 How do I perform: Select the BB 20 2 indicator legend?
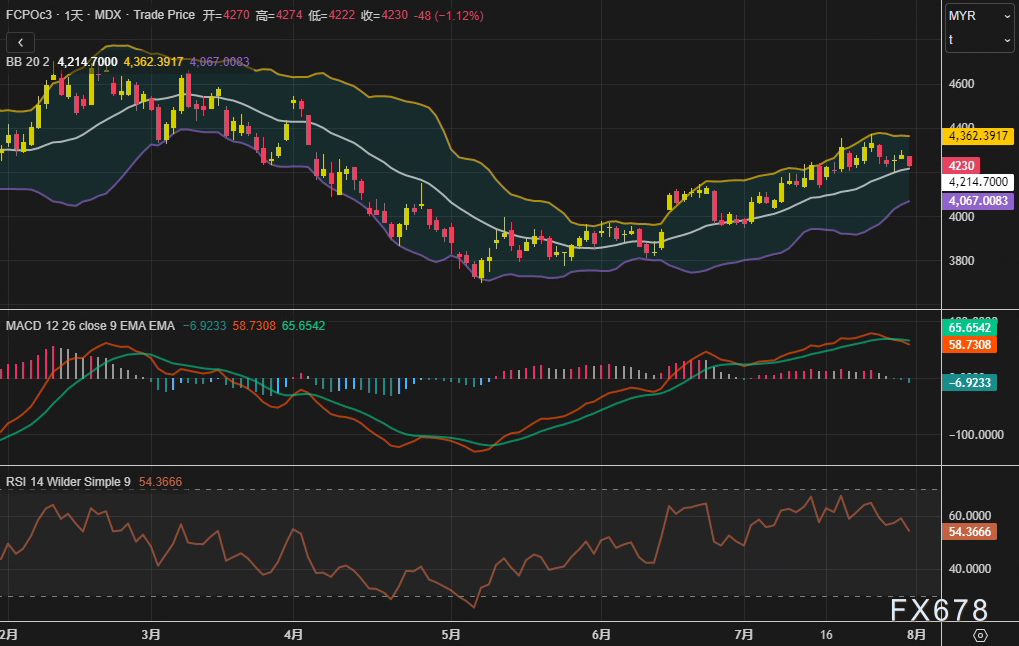point(28,62)
